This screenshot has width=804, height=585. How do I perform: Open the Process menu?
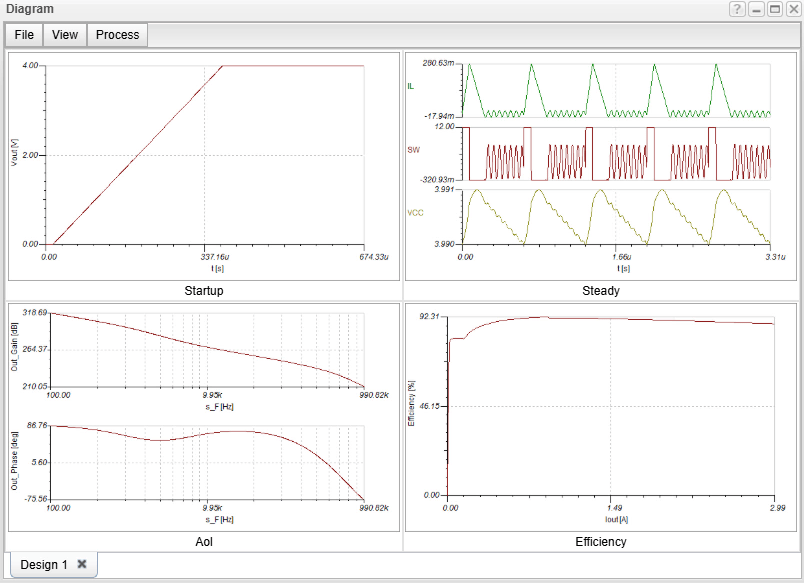point(117,34)
